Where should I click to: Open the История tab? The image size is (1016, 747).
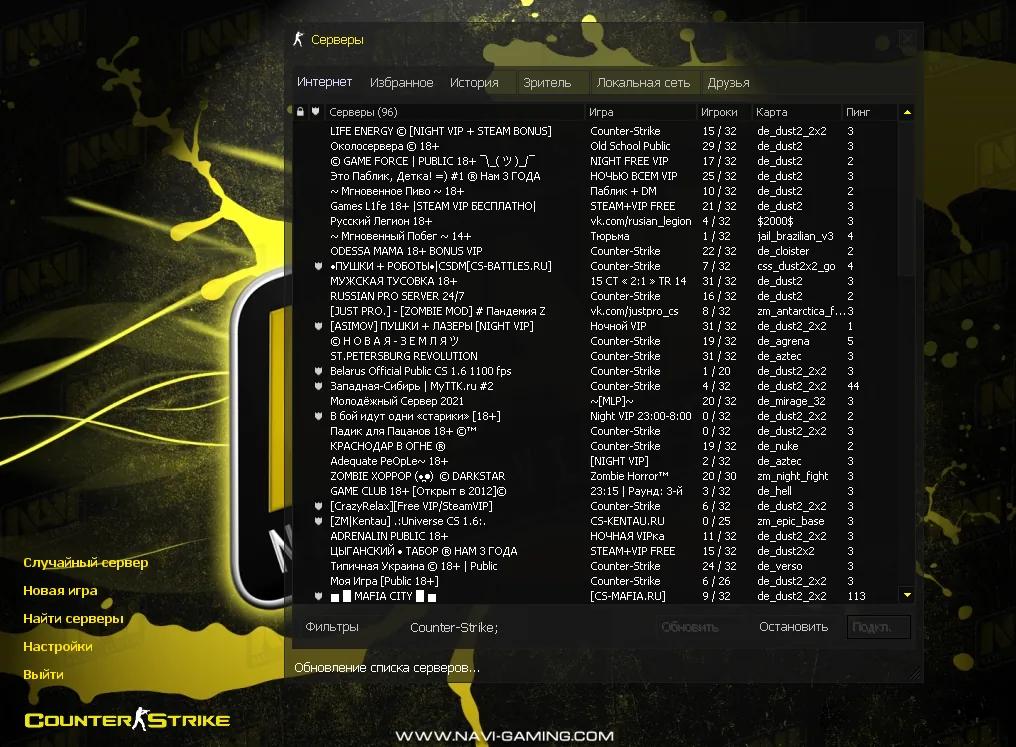point(474,82)
